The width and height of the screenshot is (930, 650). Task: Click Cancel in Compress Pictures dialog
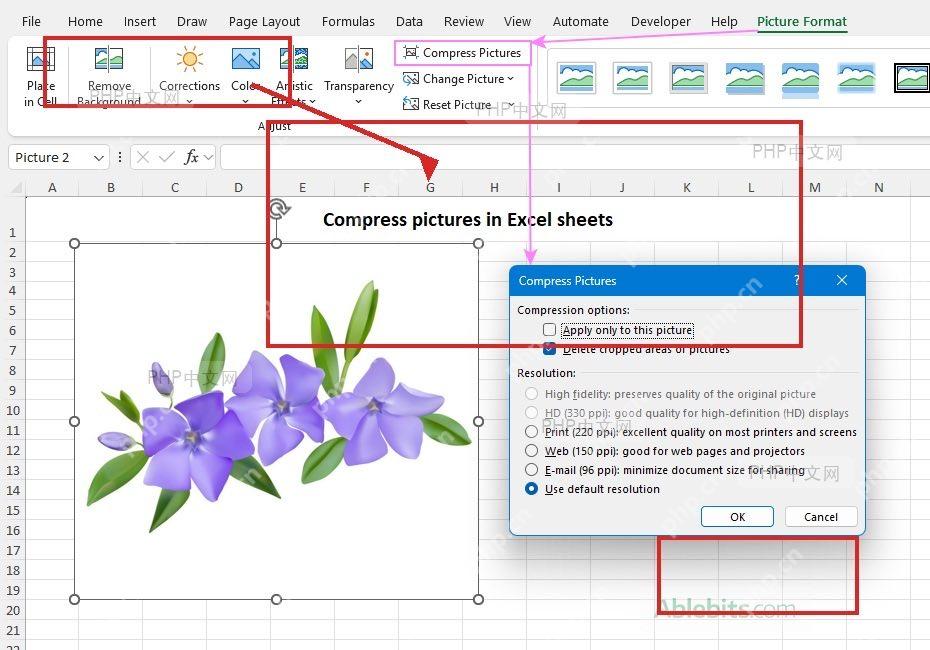click(x=821, y=517)
